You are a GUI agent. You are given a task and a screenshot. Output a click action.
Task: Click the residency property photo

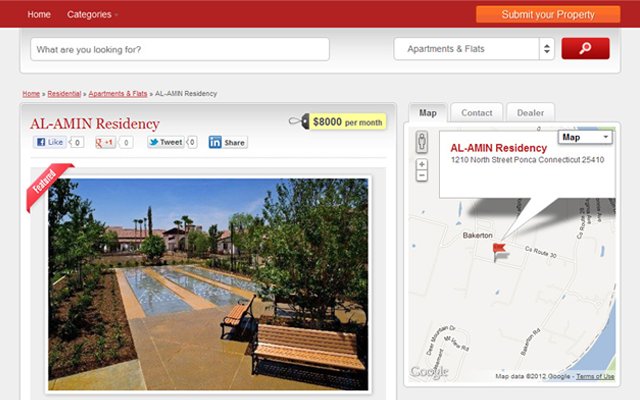[208, 284]
